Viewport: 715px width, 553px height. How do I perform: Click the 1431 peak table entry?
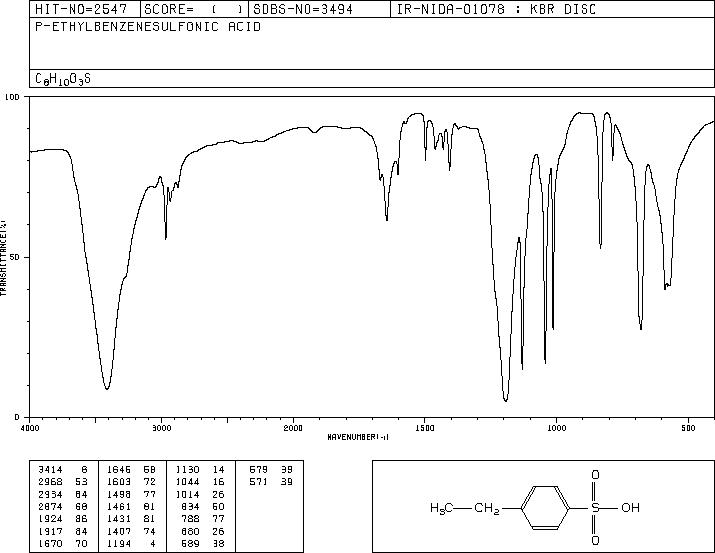click(131, 519)
